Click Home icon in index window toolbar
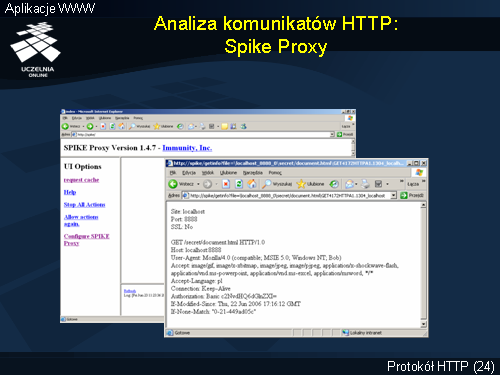Viewport: 500px width, 375px height. [122, 126]
